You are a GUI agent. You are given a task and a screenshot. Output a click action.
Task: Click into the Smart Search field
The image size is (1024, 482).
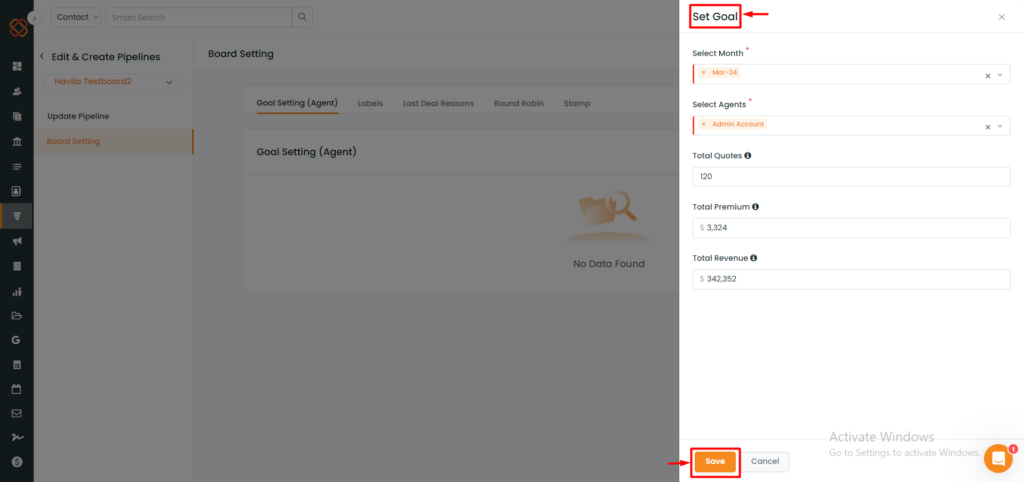[x=199, y=17]
